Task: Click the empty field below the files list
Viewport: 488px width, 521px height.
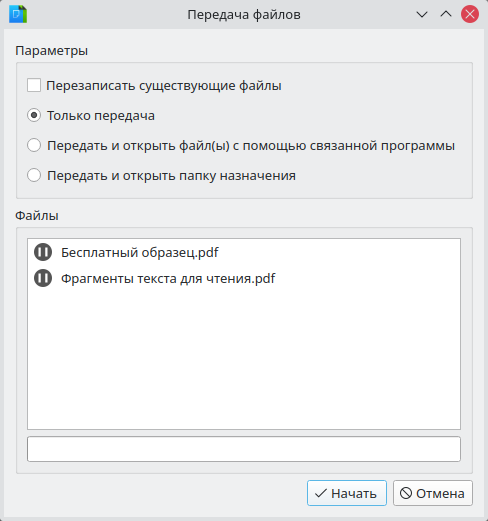Action: [x=244, y=449]
